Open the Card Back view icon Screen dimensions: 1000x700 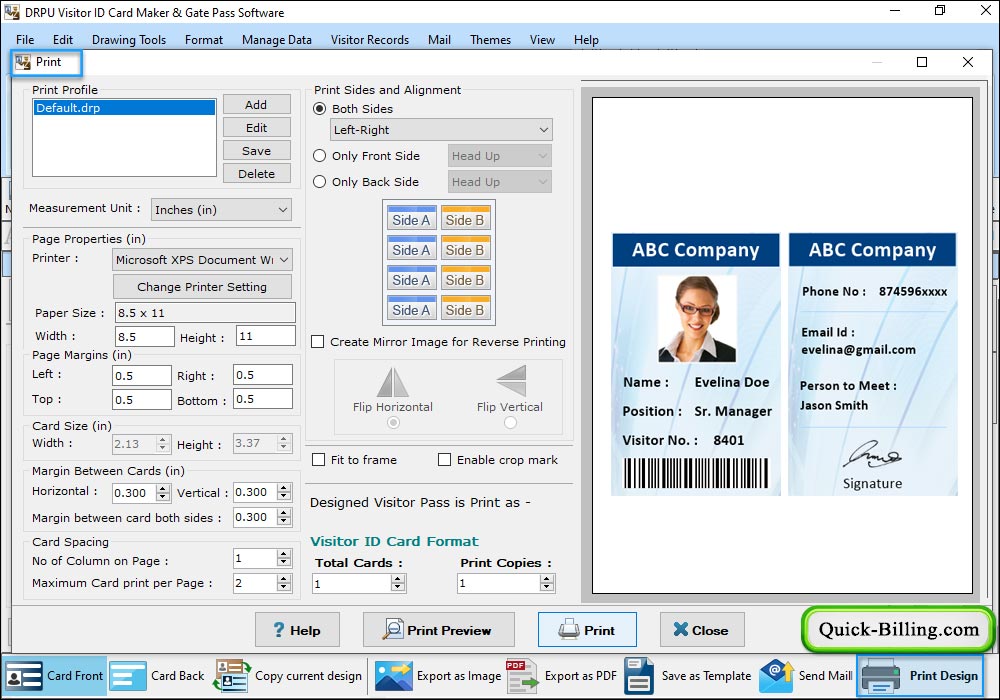click(128, 676)
